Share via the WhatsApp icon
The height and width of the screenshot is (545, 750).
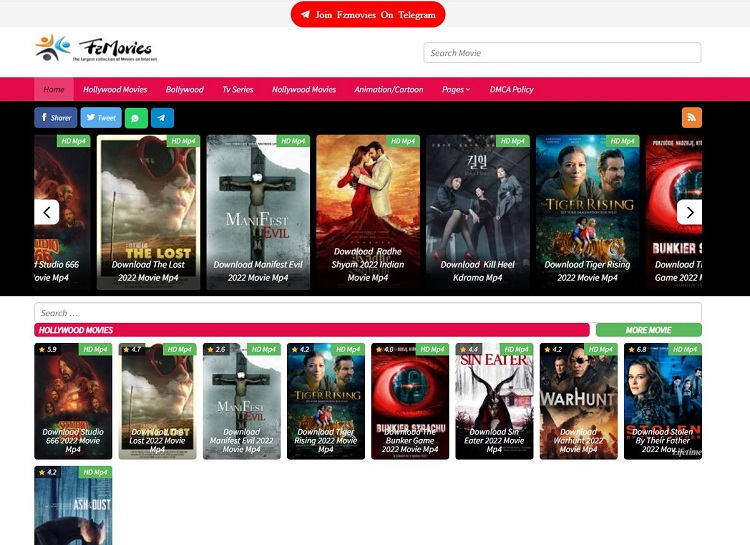[136, 118]
